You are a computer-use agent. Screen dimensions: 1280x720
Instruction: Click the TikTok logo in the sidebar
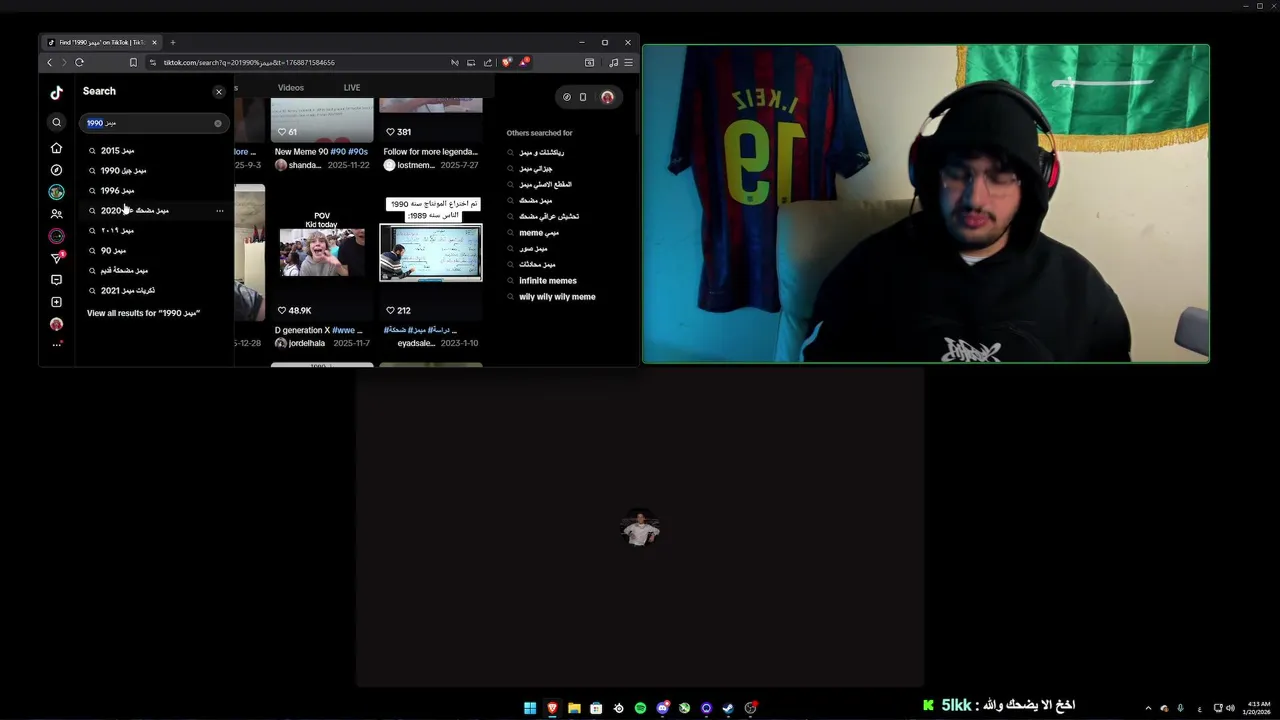[56, 92]
